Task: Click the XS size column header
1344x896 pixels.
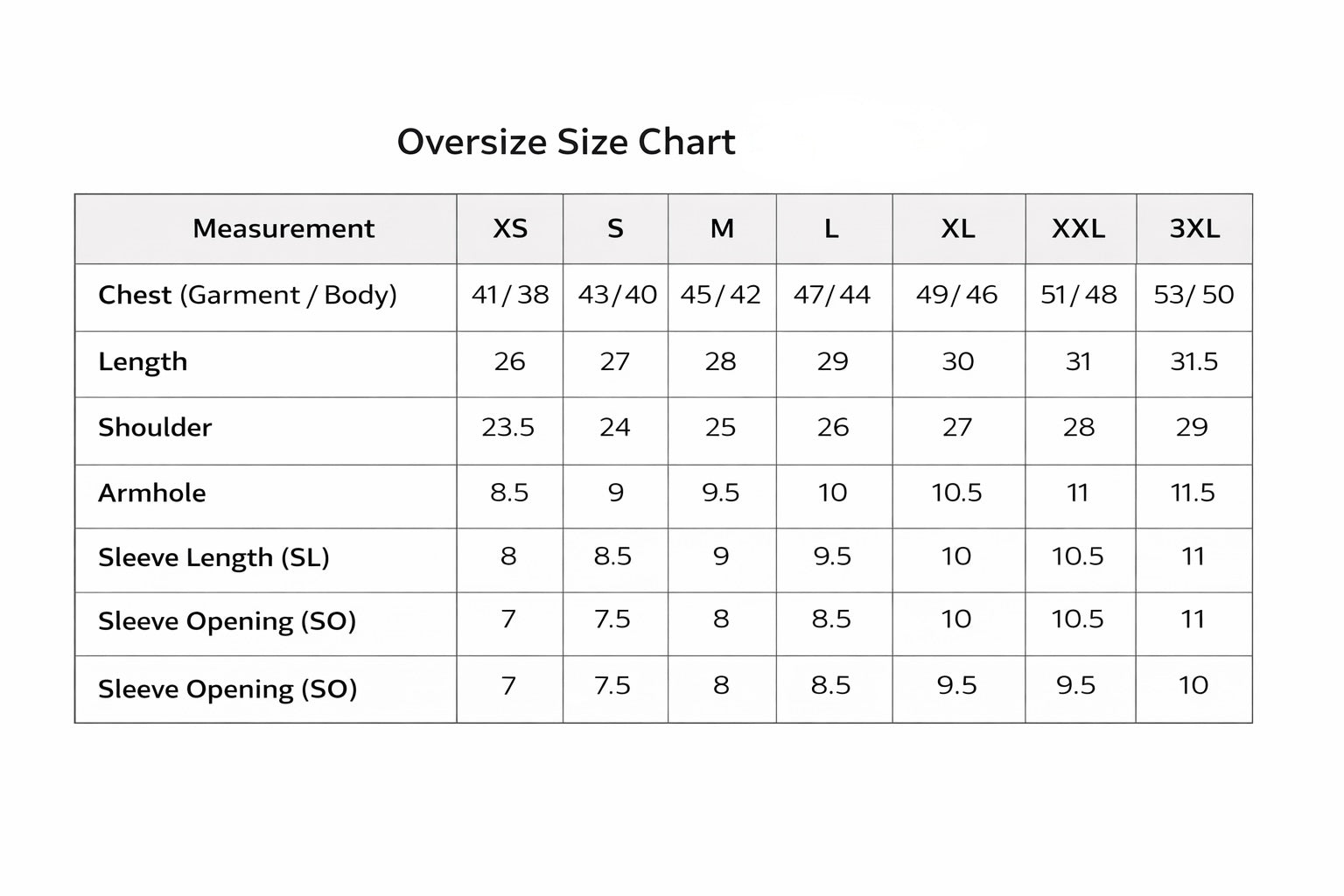Action: click(510, 228)
